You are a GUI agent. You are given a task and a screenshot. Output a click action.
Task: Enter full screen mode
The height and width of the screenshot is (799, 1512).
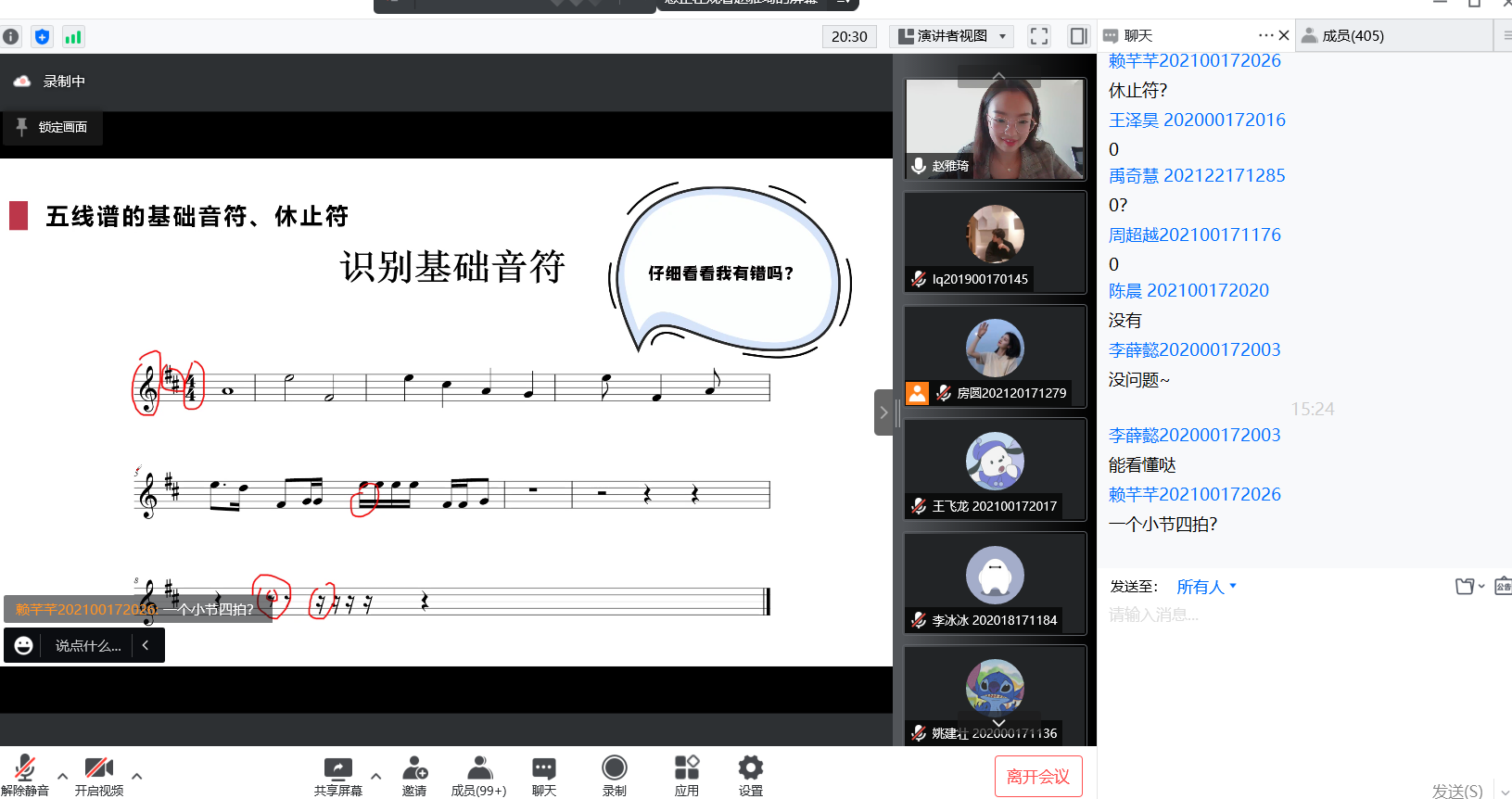pos(1039,36)
